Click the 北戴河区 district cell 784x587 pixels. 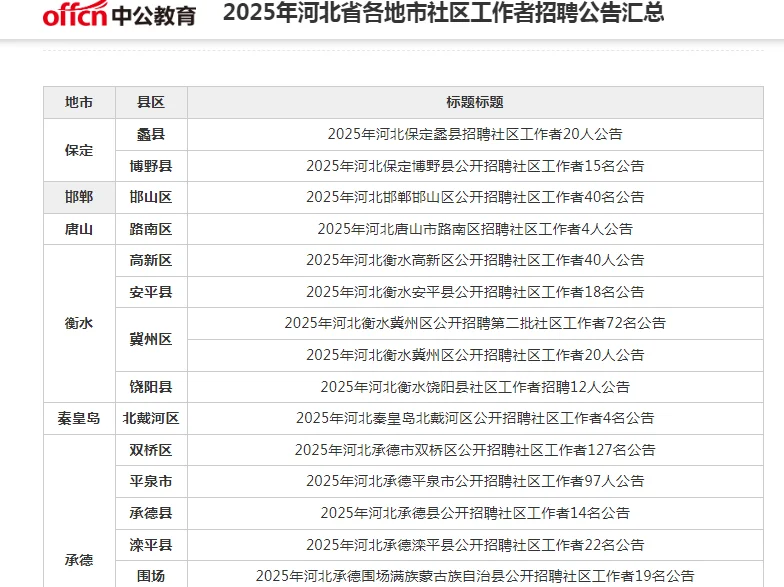151,418
